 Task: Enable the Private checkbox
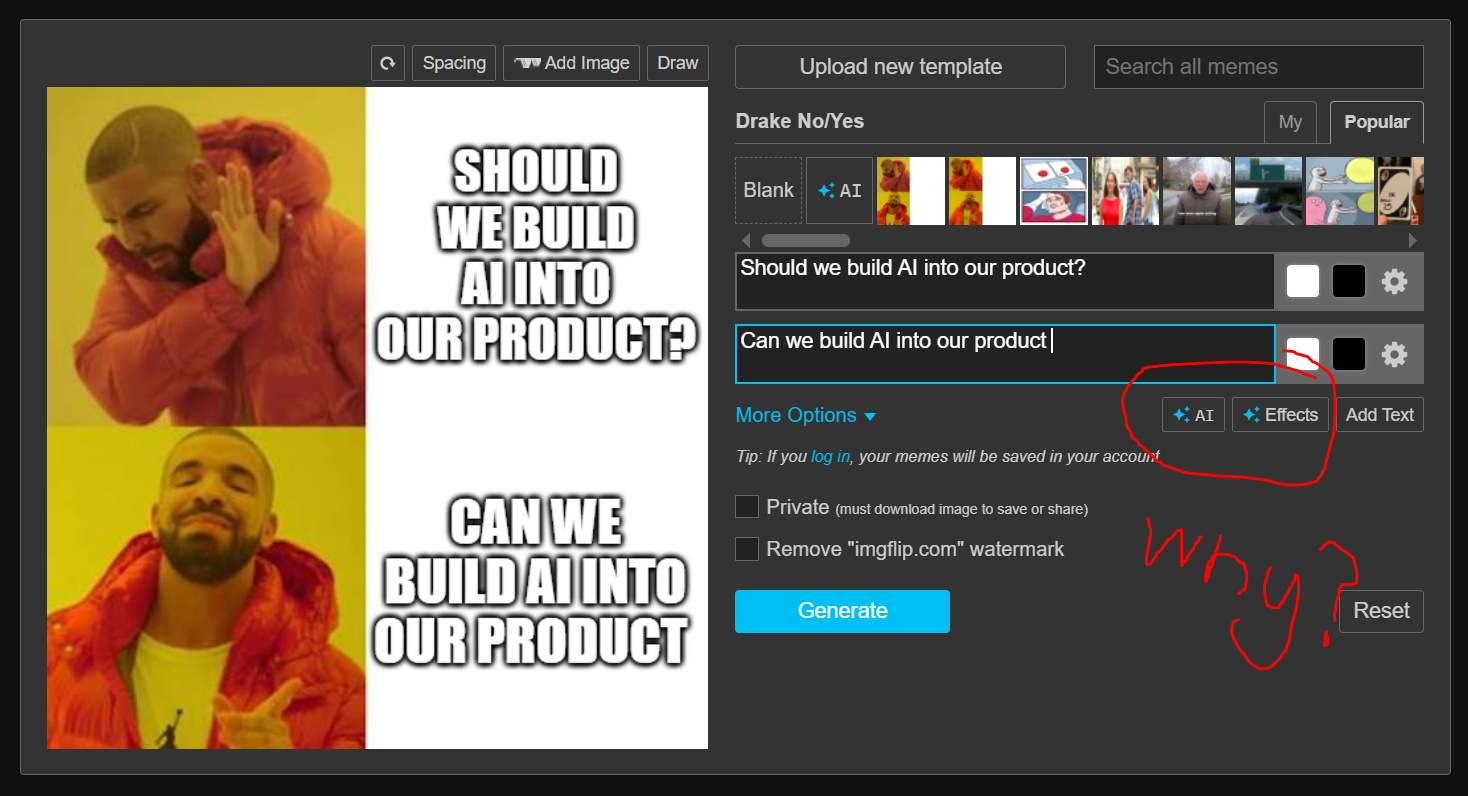pyautogui.click(x=747, y=507)
